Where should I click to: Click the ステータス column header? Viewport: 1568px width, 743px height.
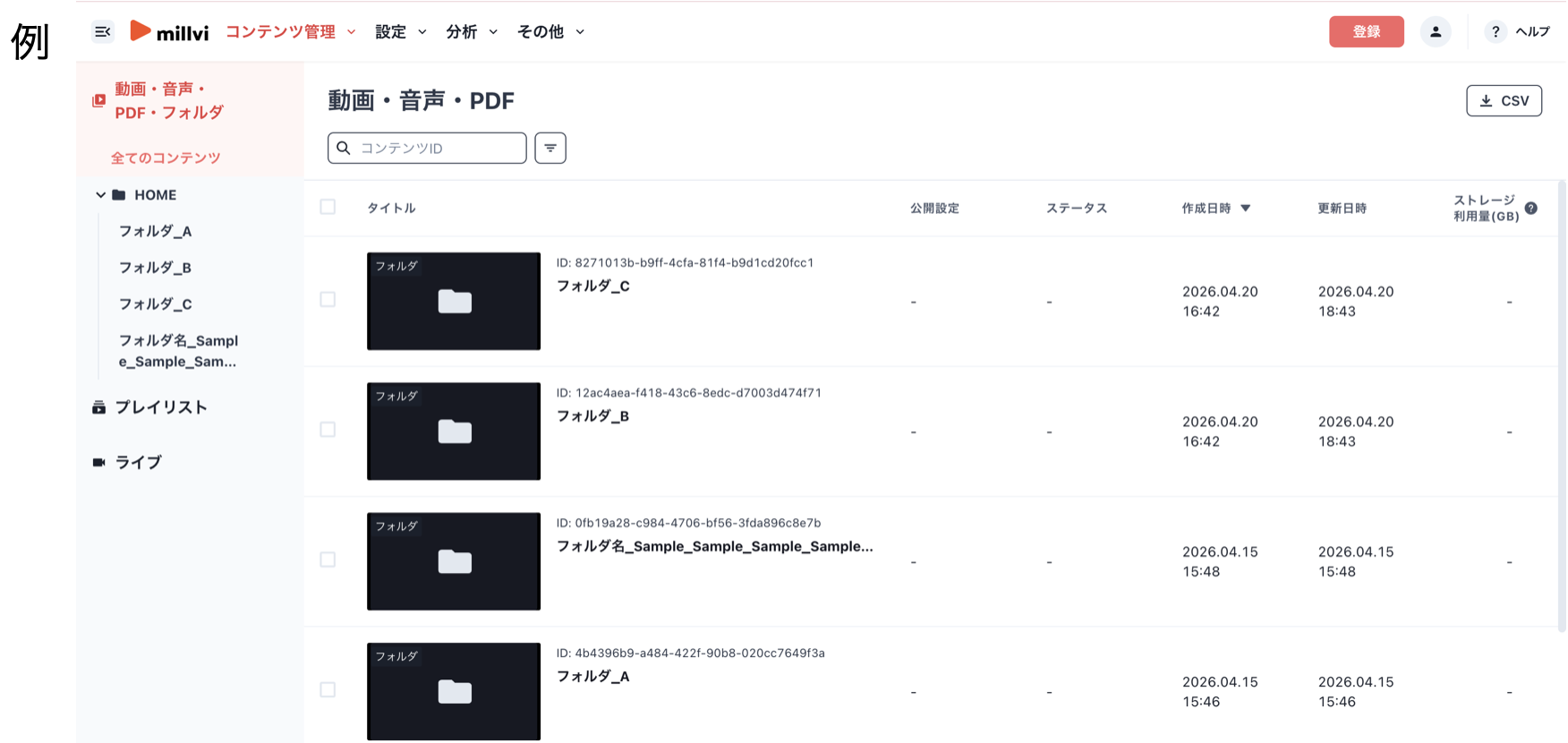[1077, 208]
